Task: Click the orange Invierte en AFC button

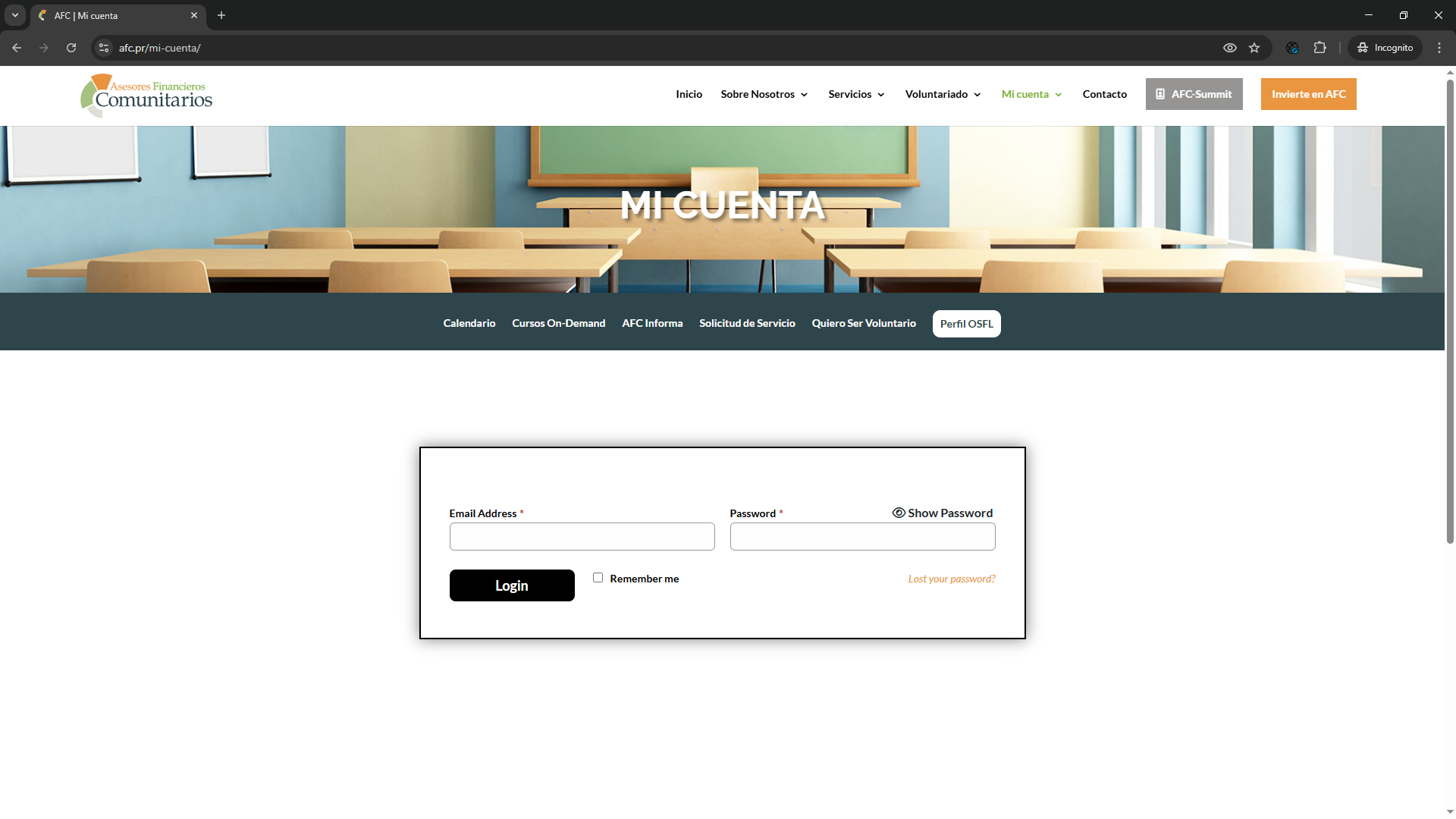Action: click(1308, 95)
